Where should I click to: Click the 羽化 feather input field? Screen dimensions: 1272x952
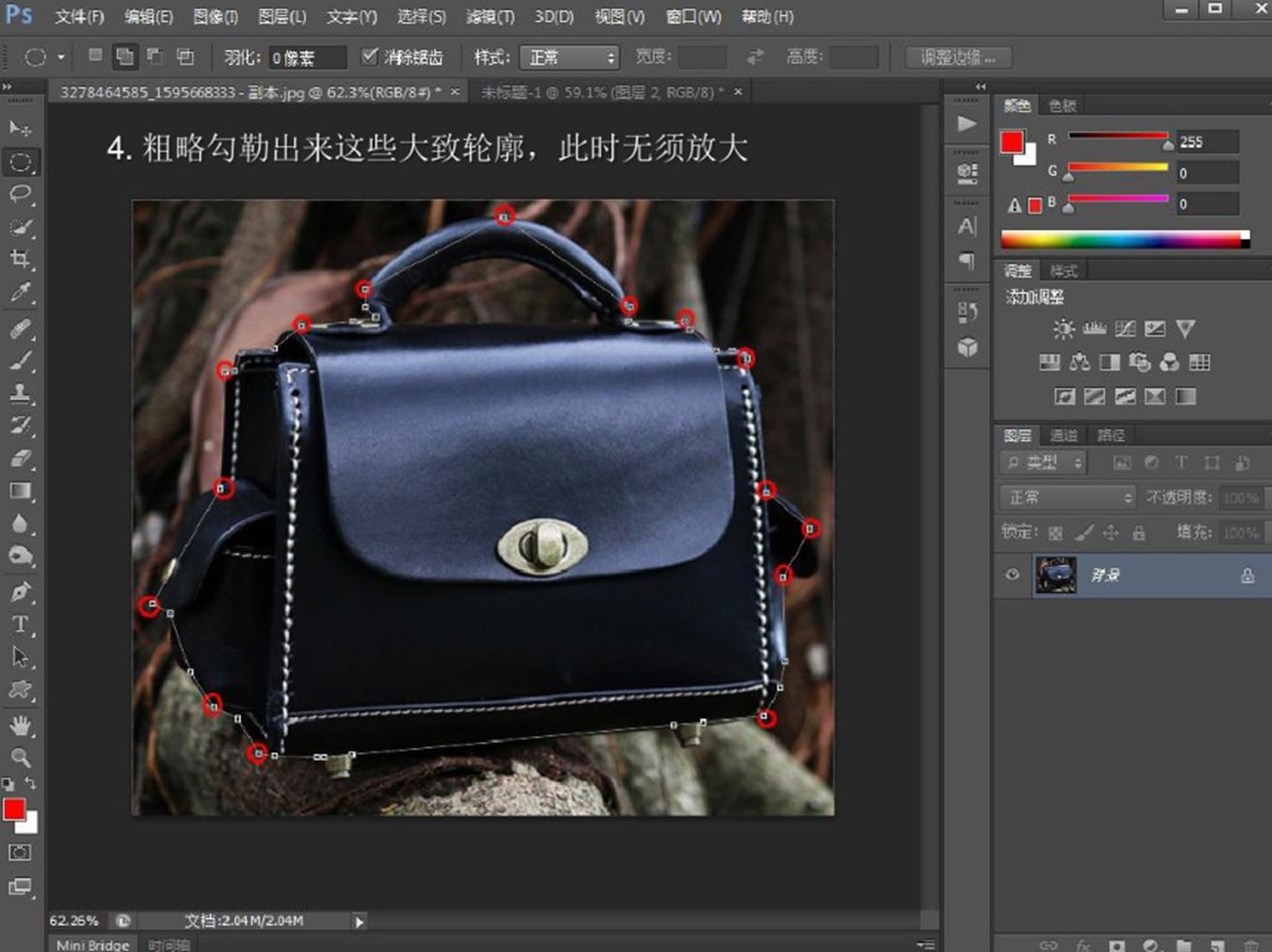tap(307, 58)
